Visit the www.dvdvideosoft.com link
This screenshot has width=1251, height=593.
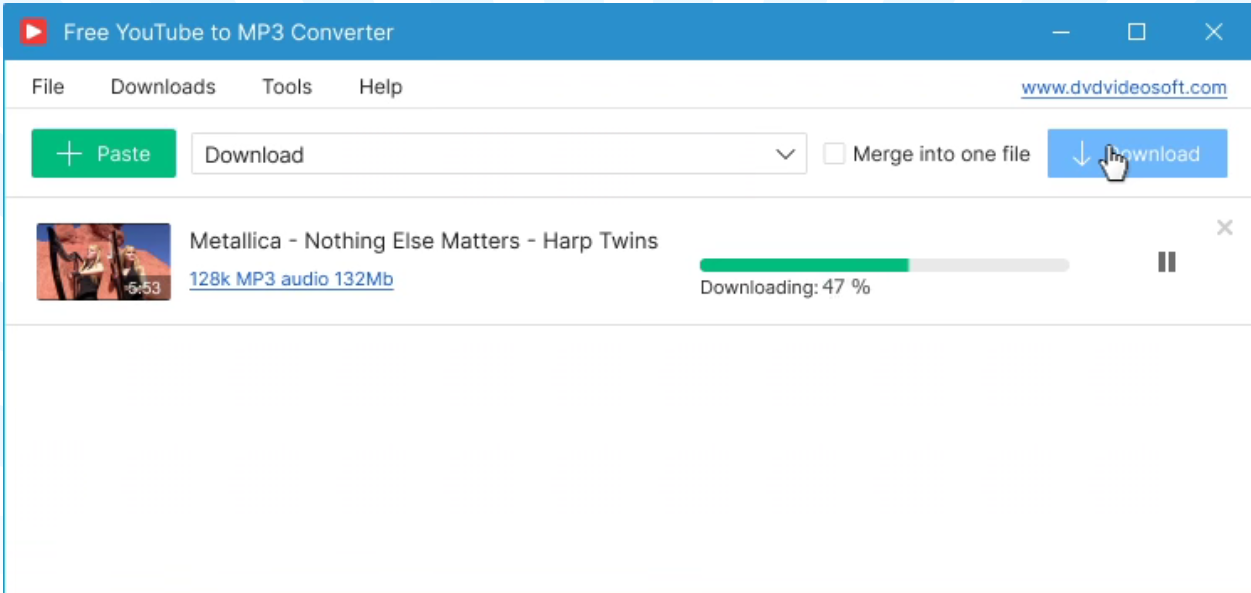pyautogui.click(x=1124, y=87)
